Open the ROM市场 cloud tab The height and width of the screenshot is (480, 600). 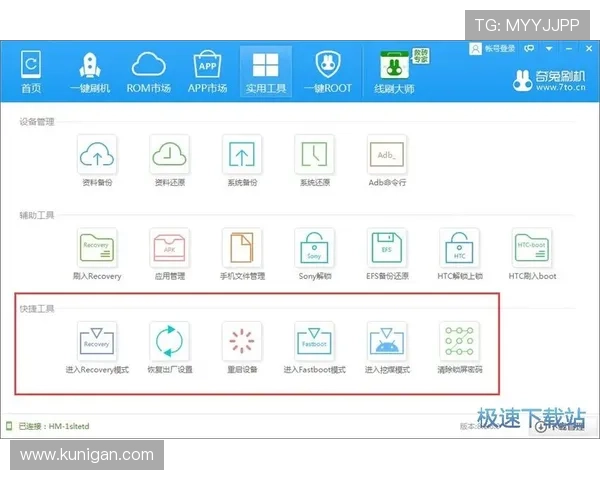click(x=148, y=72)
